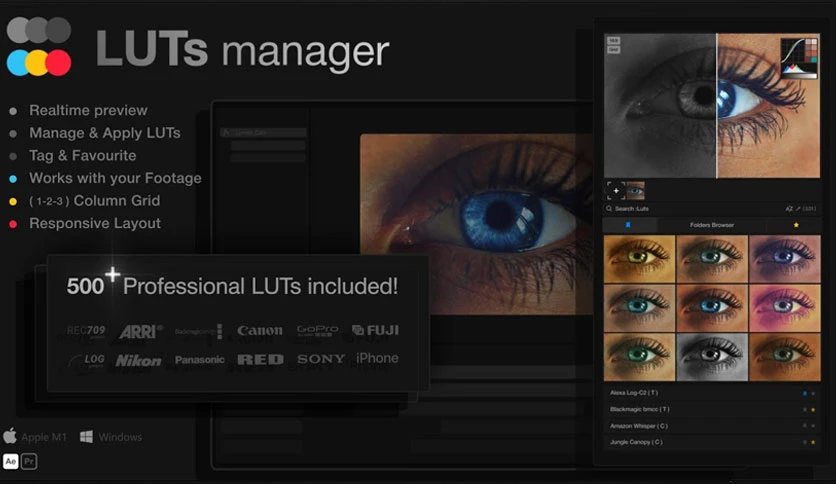Click the "500+ Professional LUTs included!" heading

point(232,285)
